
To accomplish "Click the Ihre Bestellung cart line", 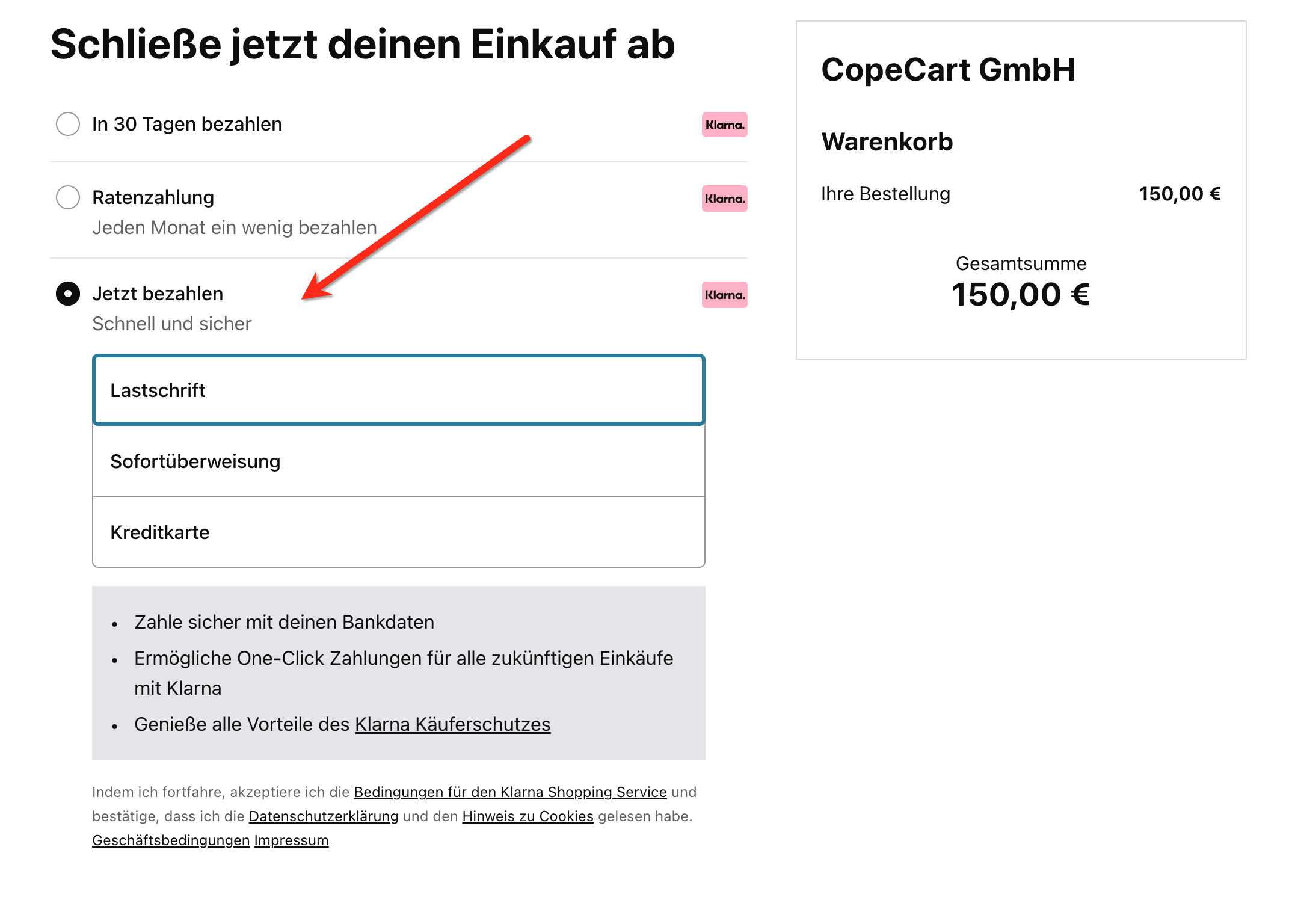I will click(885, 194).
